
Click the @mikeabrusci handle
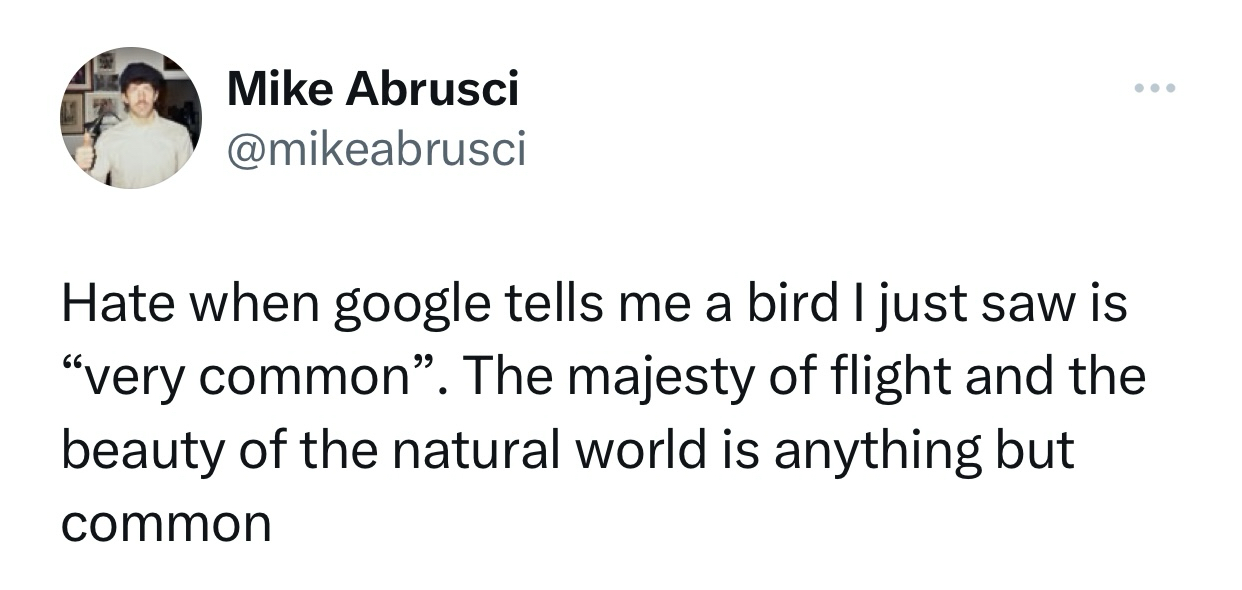click(376, 149)
